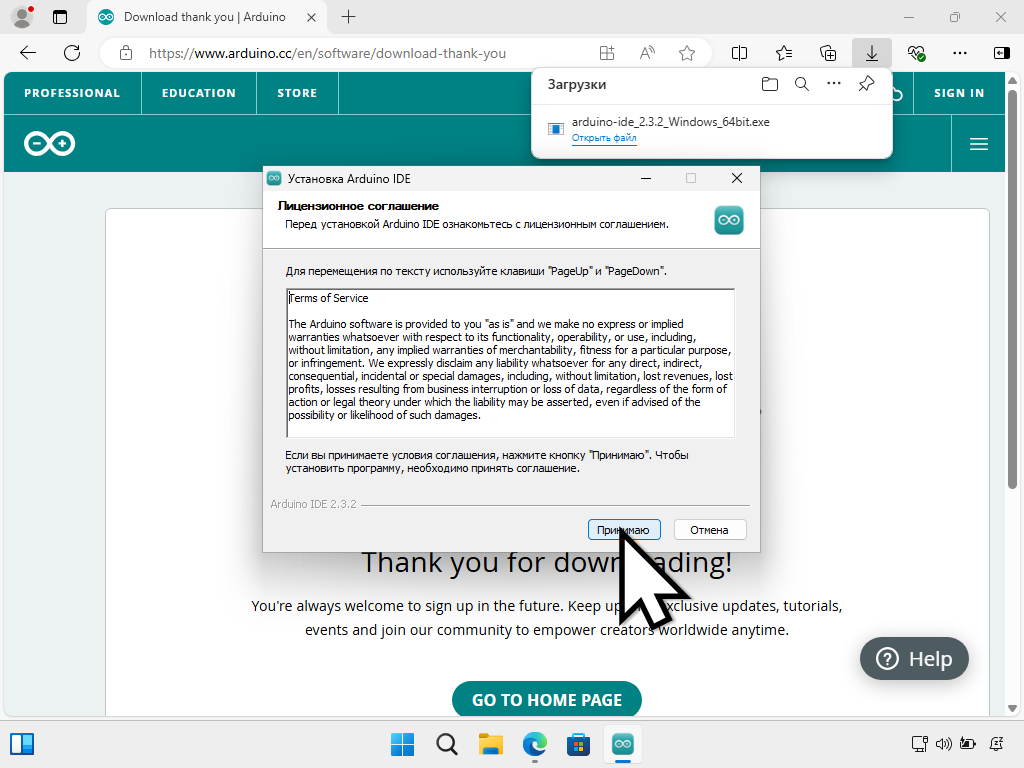Open EDUCATION nav item
Screen dimensions: 1024x768
pyautogui.click(x=199, y=93)
